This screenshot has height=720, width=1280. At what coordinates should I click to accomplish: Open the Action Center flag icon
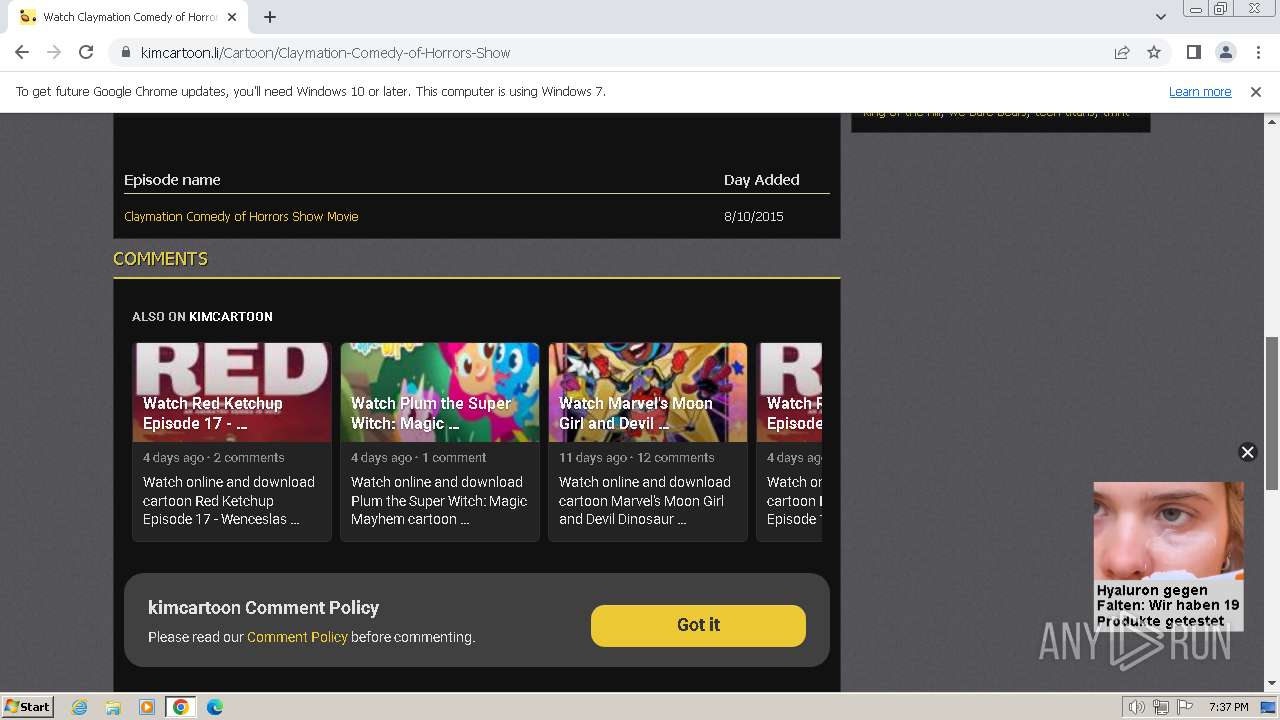[1184, 707]
